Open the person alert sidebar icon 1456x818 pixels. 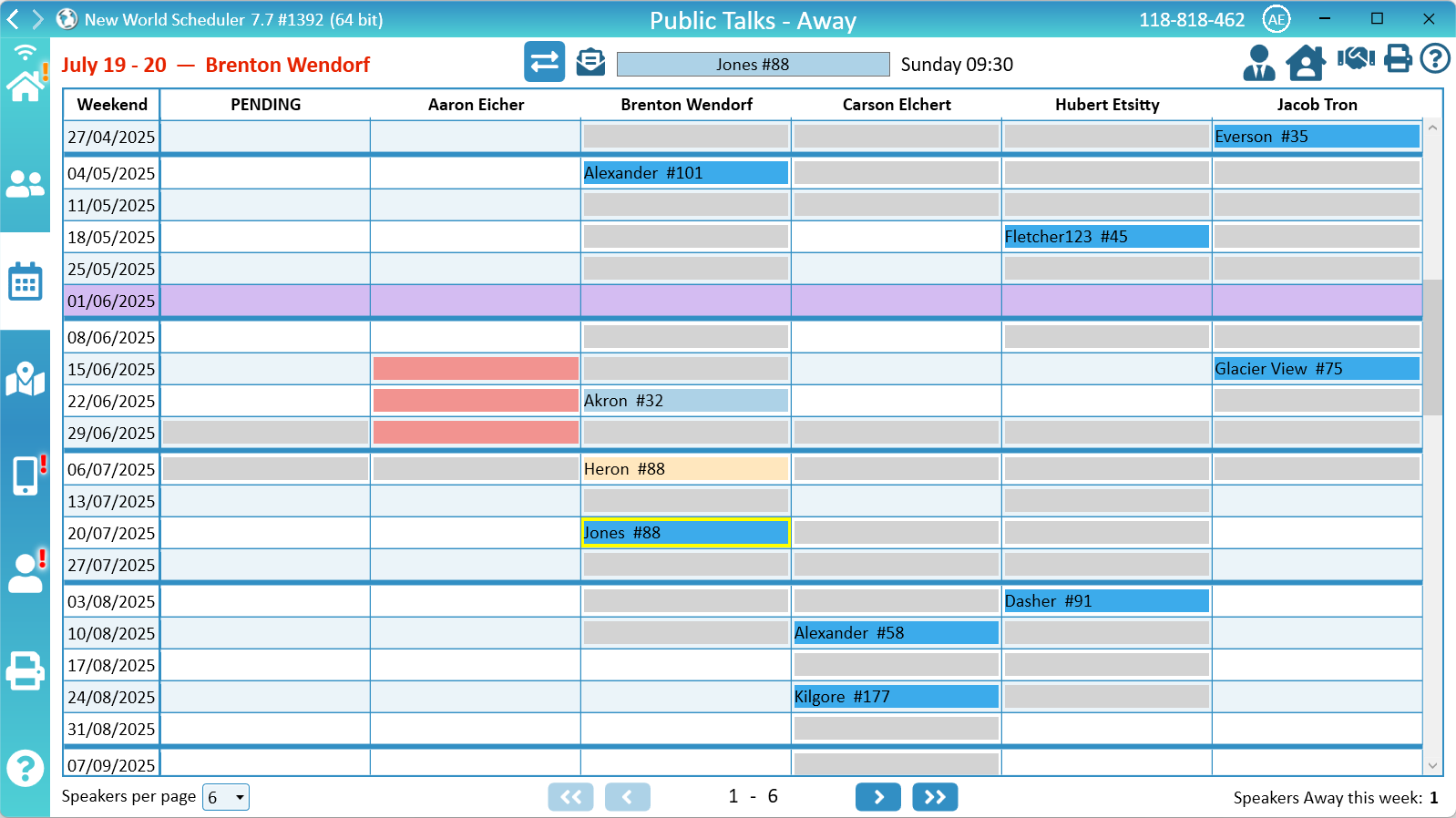click(x=25, y=573)
